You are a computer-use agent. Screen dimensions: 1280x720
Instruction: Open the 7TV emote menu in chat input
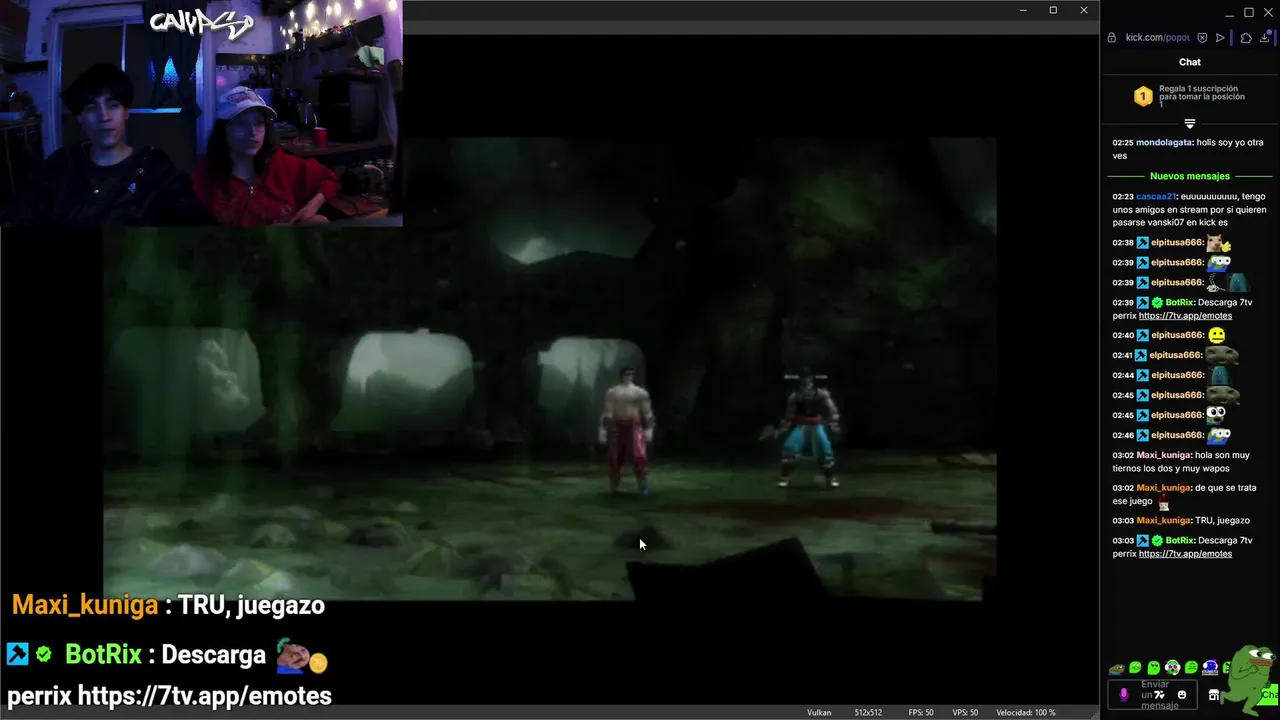coord(1159,695)
